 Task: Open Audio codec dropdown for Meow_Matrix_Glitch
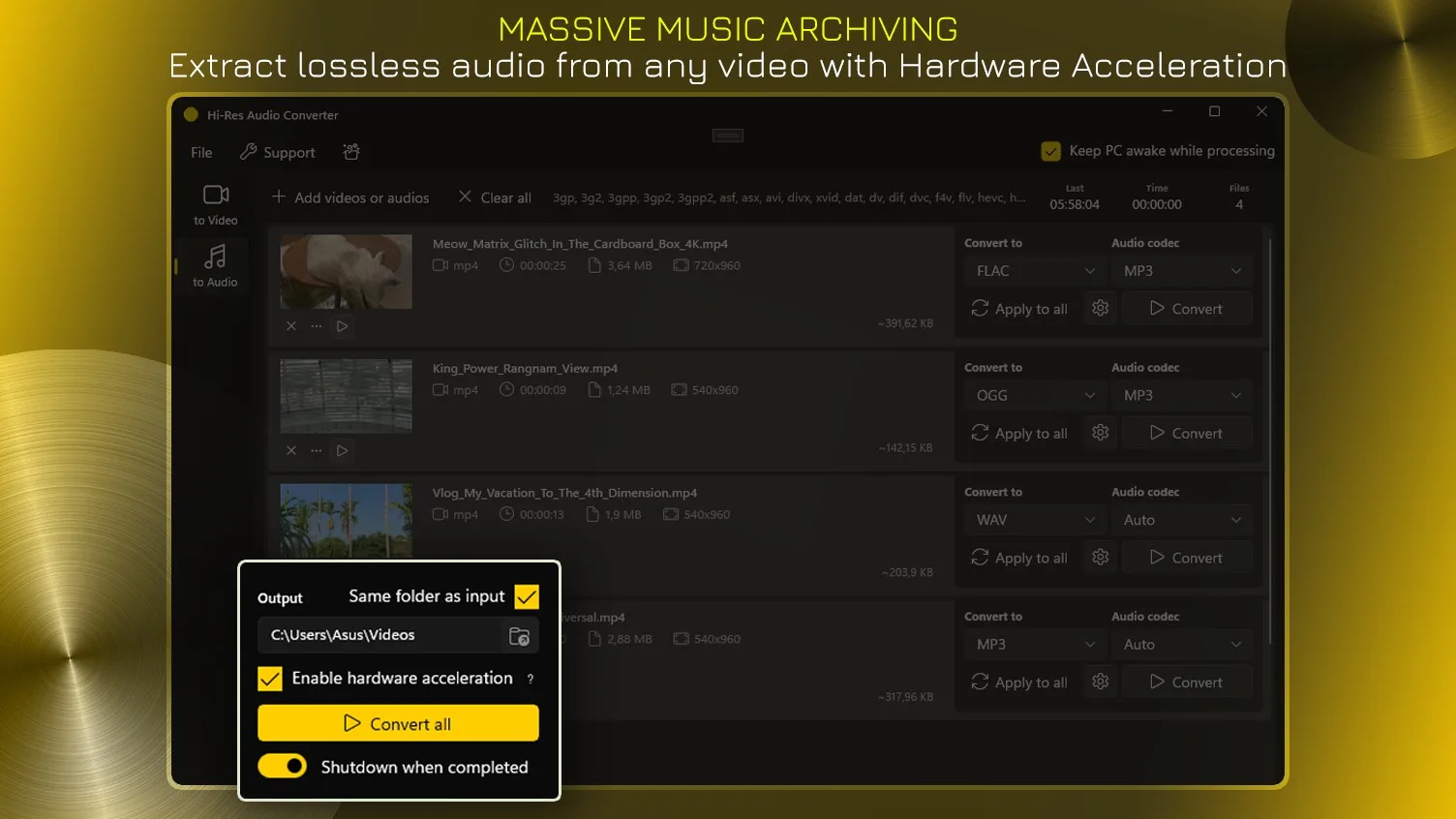[x=1182, y=271]
